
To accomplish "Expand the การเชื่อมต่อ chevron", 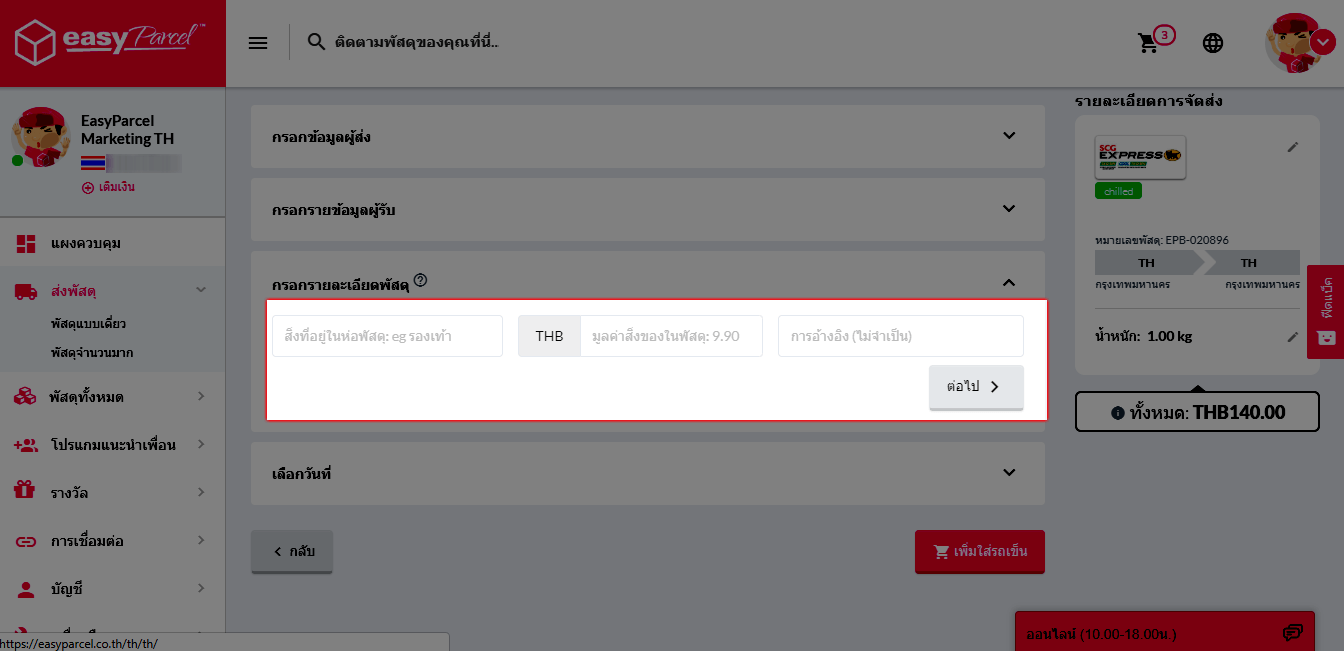I will pyautogui.click(x=201, y=540).
